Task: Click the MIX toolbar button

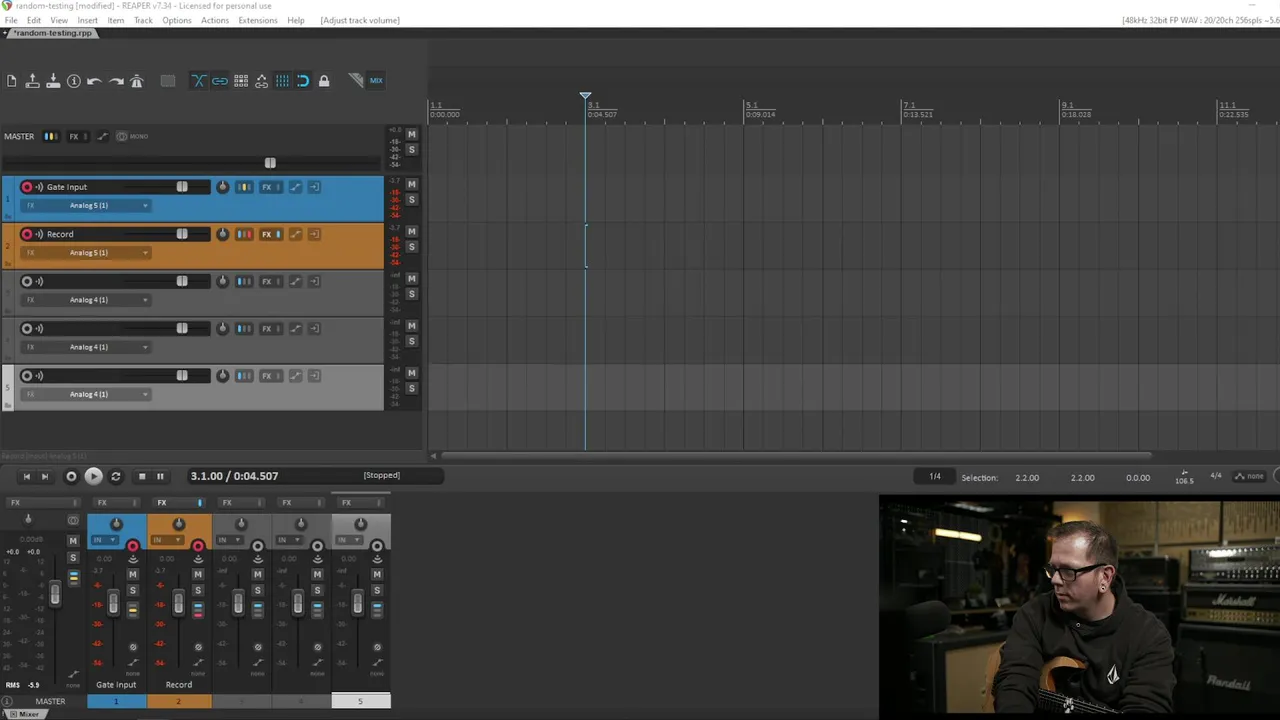Action: (x=376, y=81)
